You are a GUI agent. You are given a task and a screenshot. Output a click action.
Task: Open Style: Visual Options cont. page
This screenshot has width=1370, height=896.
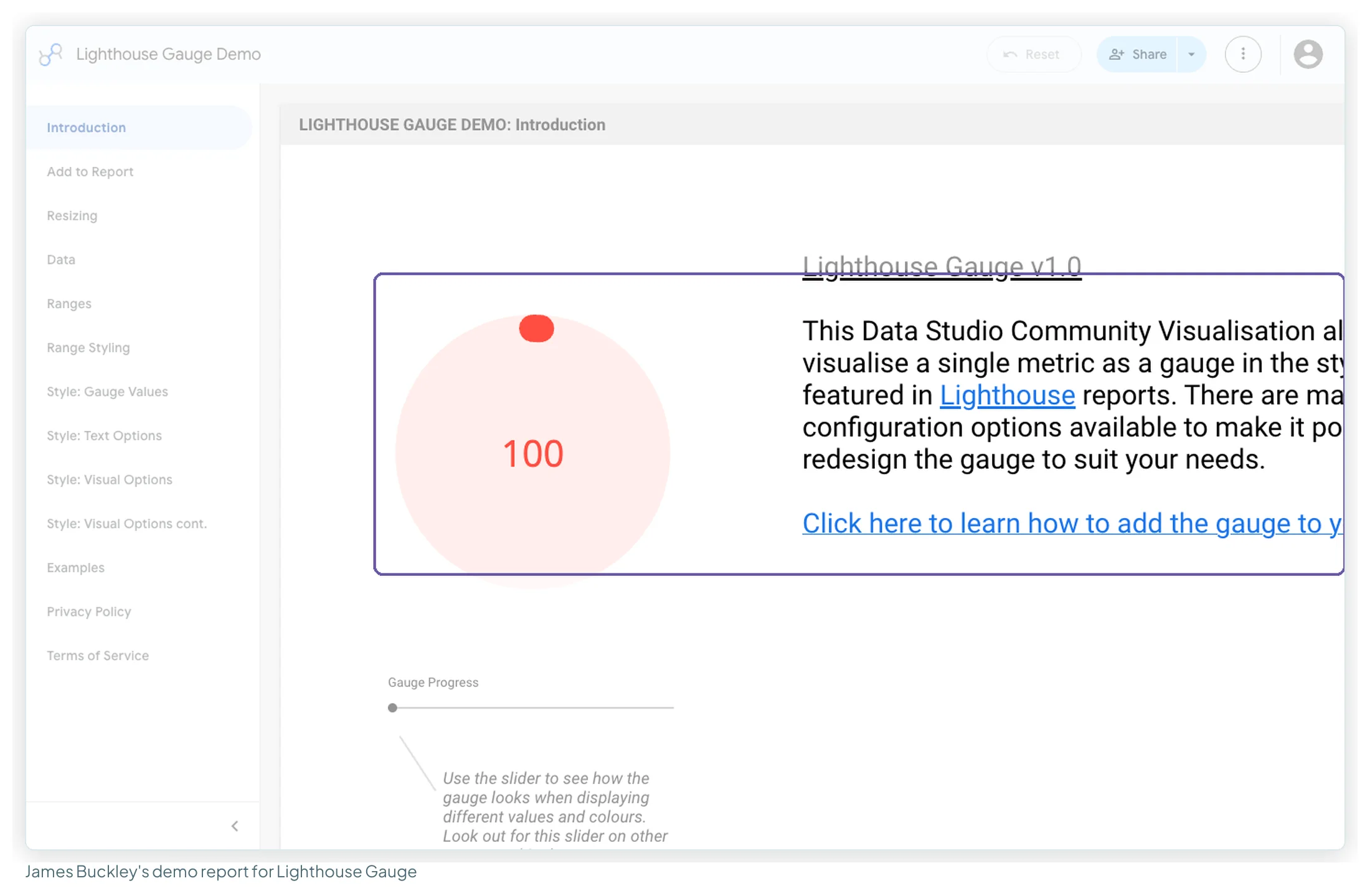click(126, 524)
